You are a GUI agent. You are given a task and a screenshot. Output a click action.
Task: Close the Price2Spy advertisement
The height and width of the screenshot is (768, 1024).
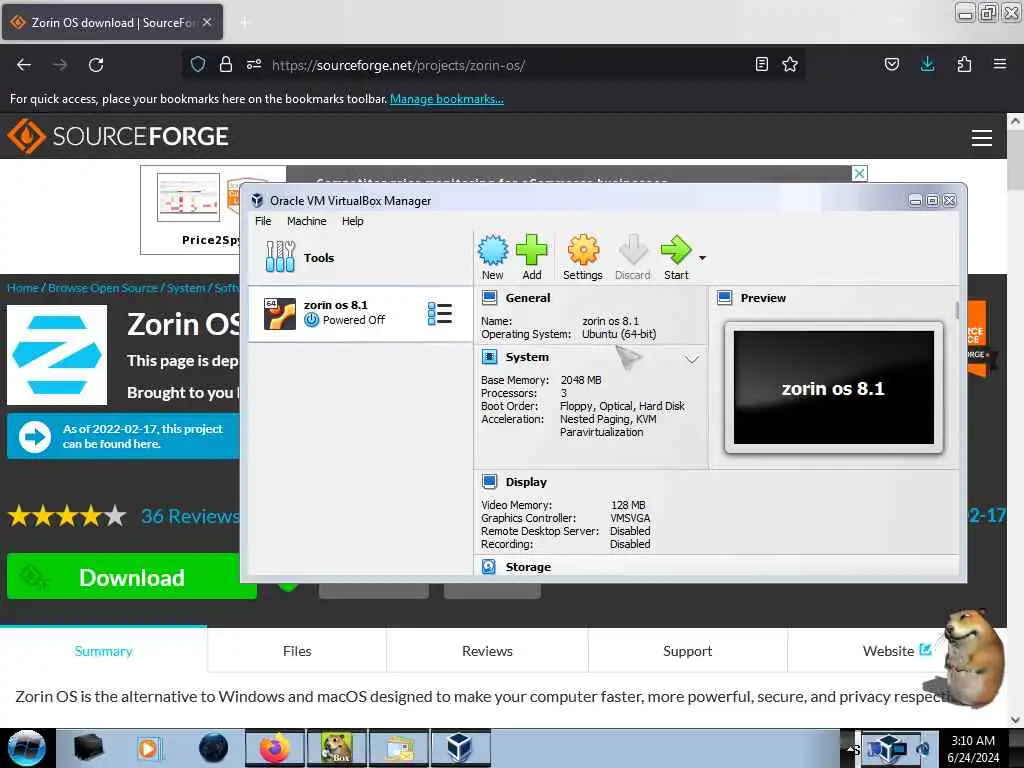859,173
